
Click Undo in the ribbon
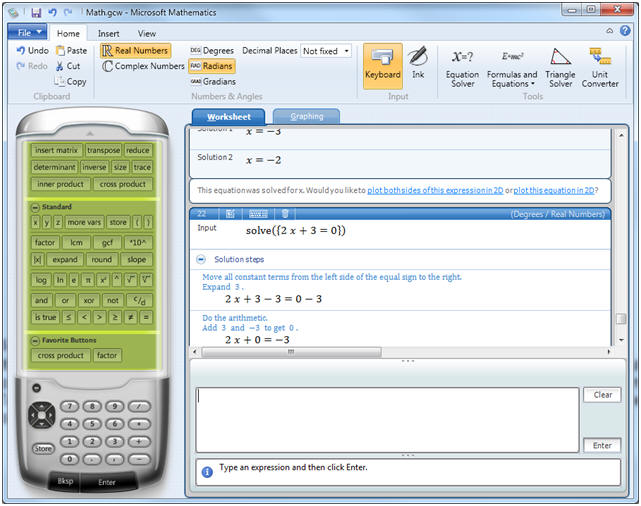33,50
